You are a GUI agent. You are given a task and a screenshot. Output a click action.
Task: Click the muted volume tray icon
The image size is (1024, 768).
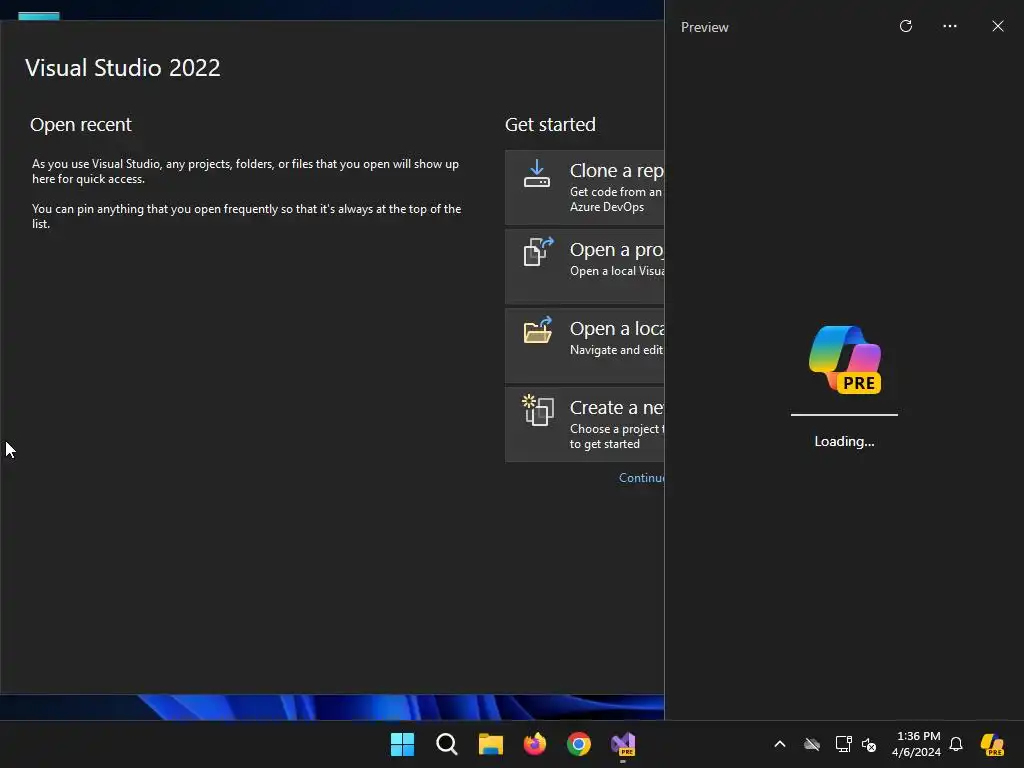point(869,744)
